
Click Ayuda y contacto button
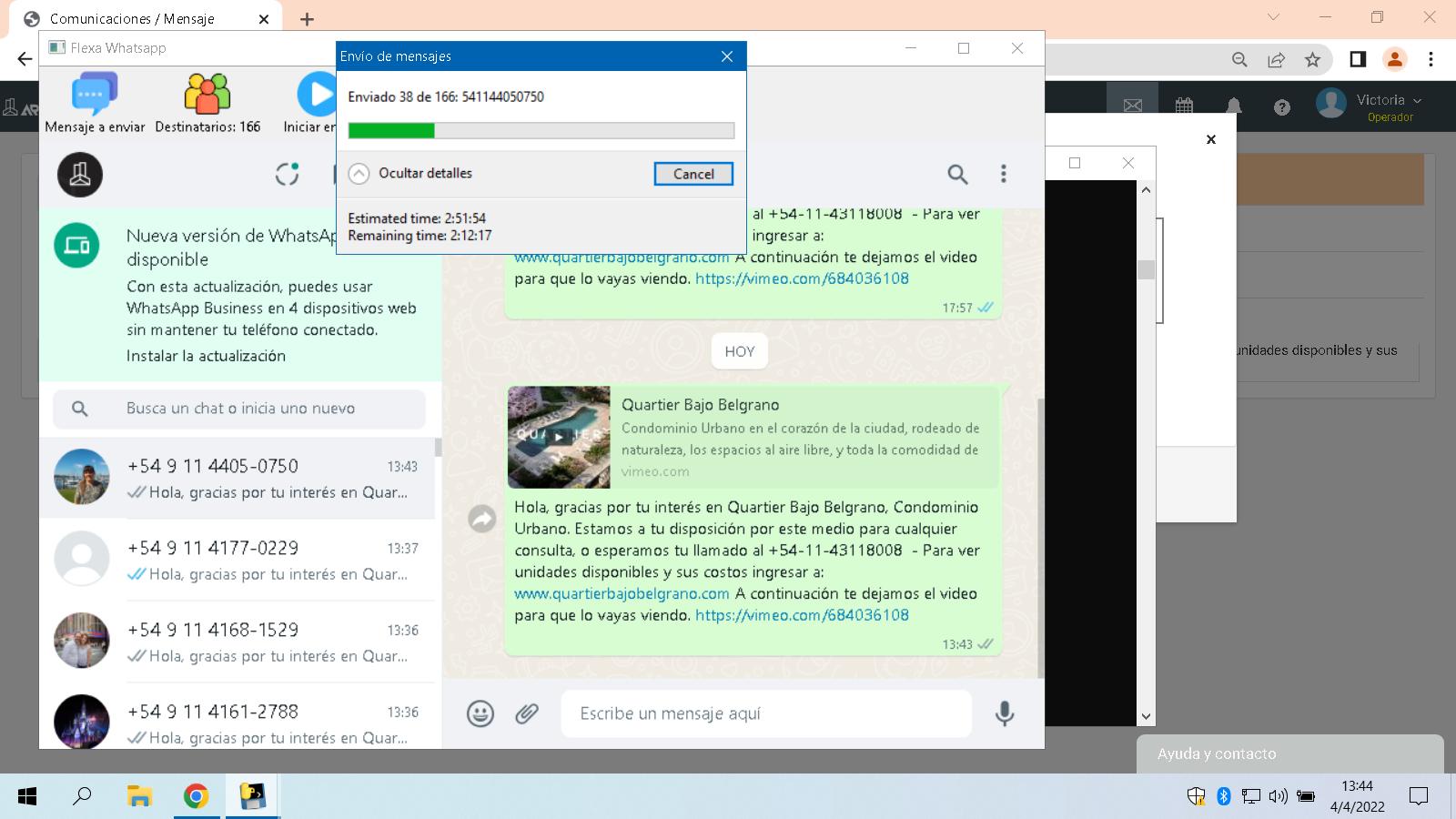coord(1289,753)
